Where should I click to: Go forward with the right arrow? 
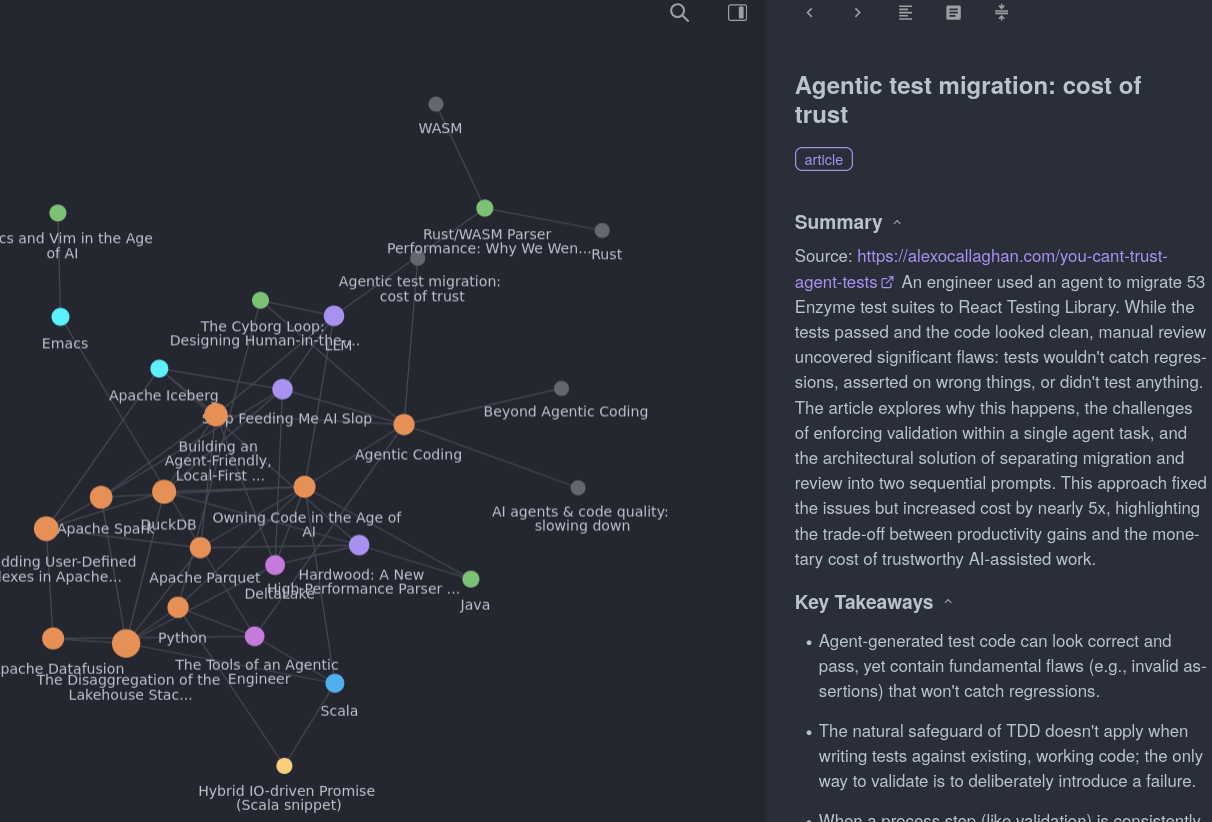857,13
